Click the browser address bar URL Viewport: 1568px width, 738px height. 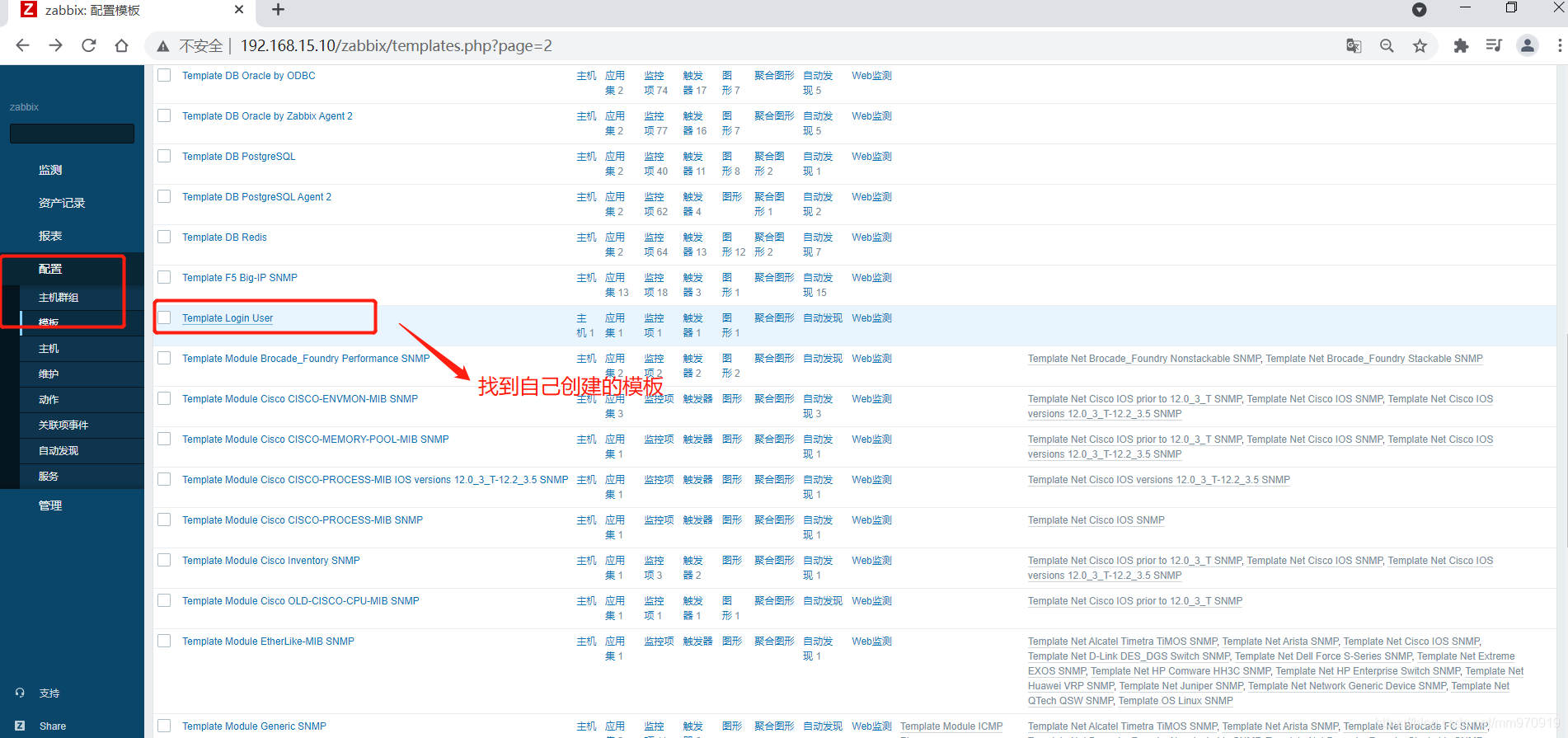click(x=397, y=45)
